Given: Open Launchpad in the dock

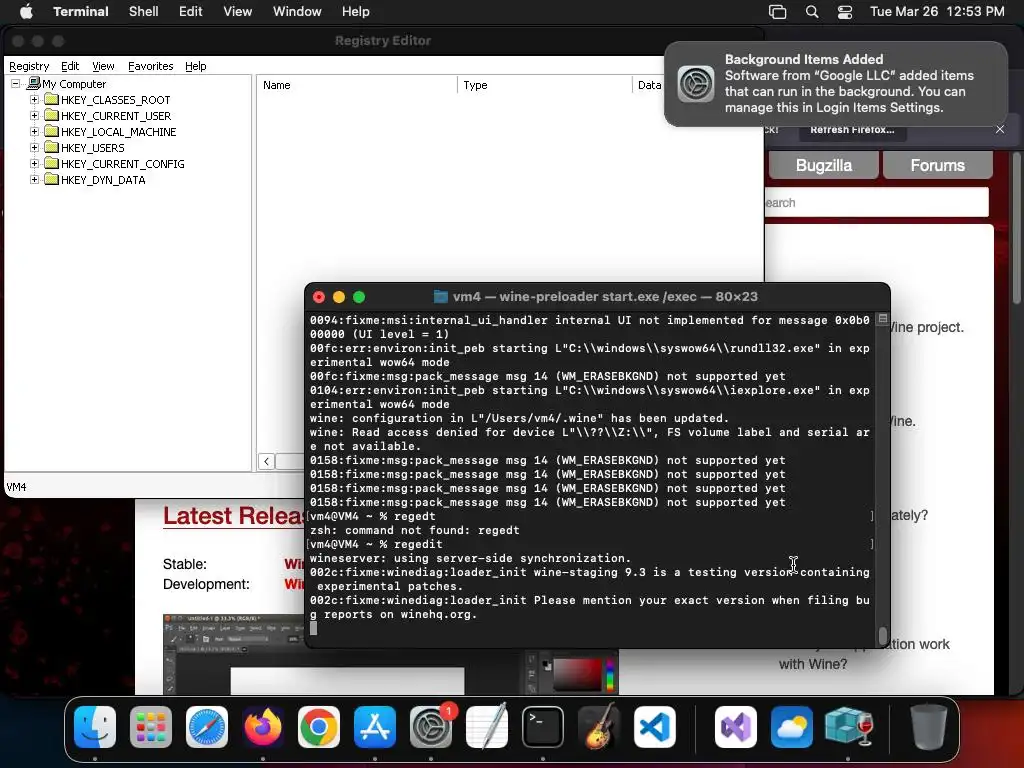Looking at the screenshot, I should tap(151, 727).
